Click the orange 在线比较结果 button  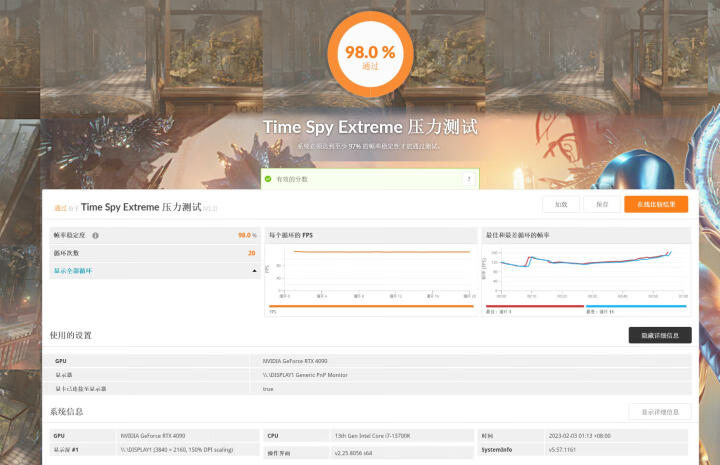point(656,204)
